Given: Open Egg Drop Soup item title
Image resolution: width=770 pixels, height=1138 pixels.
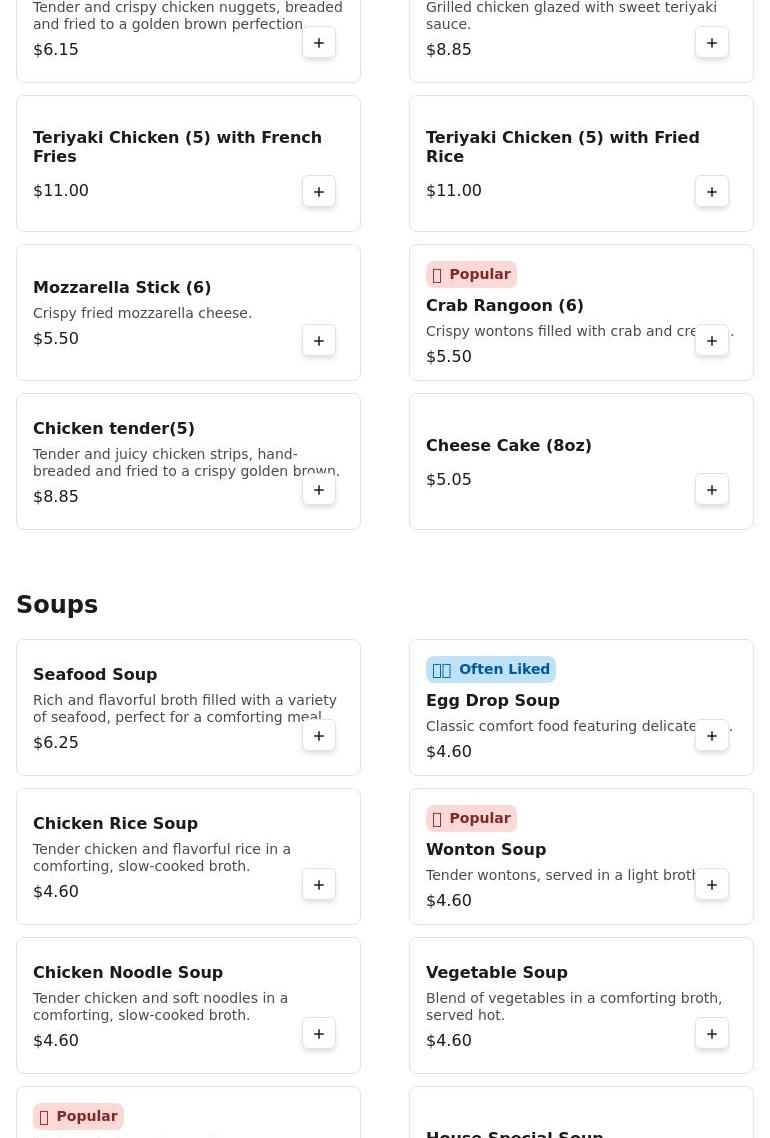Looking at the screenshot, I should coord(492,701).
